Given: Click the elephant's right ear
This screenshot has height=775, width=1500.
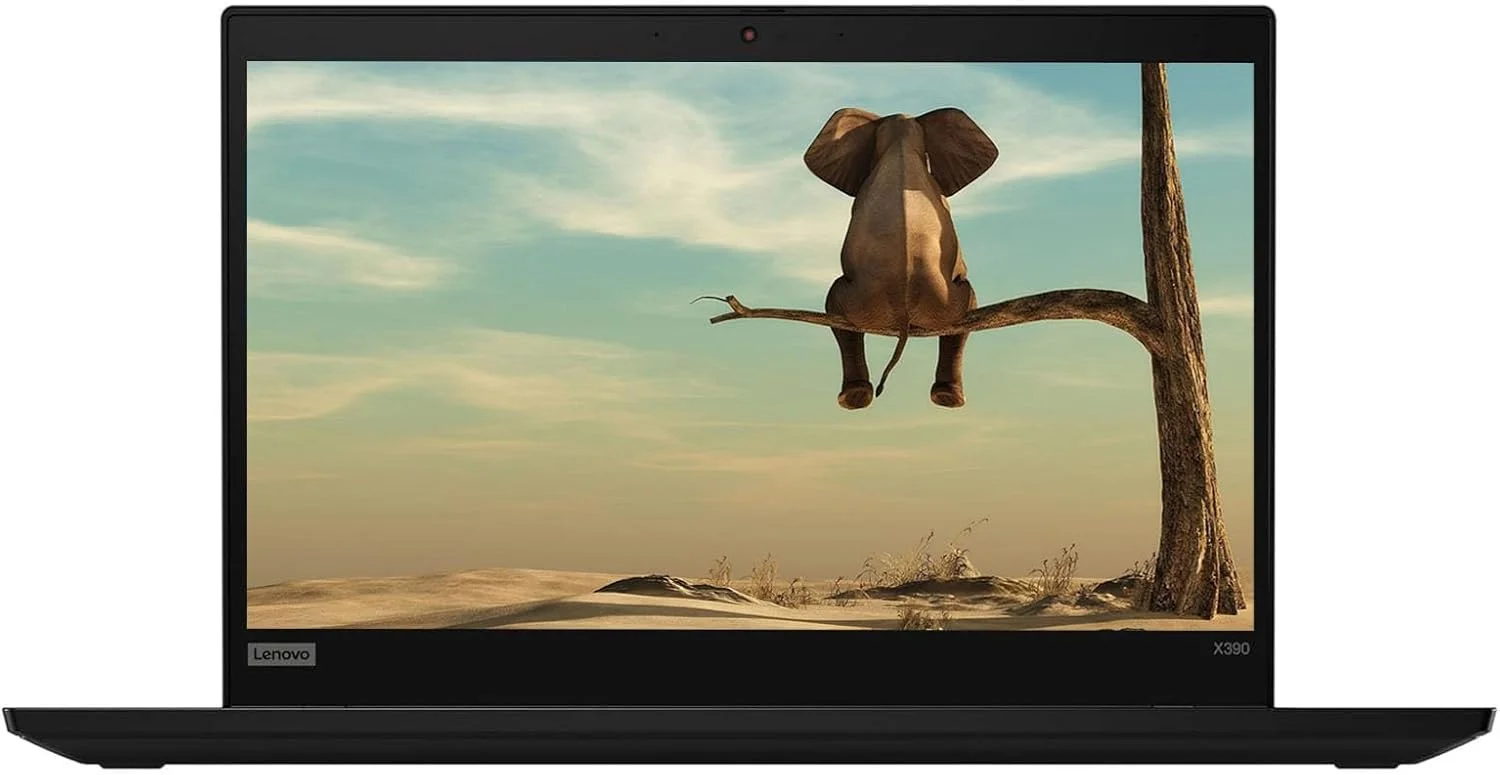Looking at the screenshot, I should coord(960,148).
